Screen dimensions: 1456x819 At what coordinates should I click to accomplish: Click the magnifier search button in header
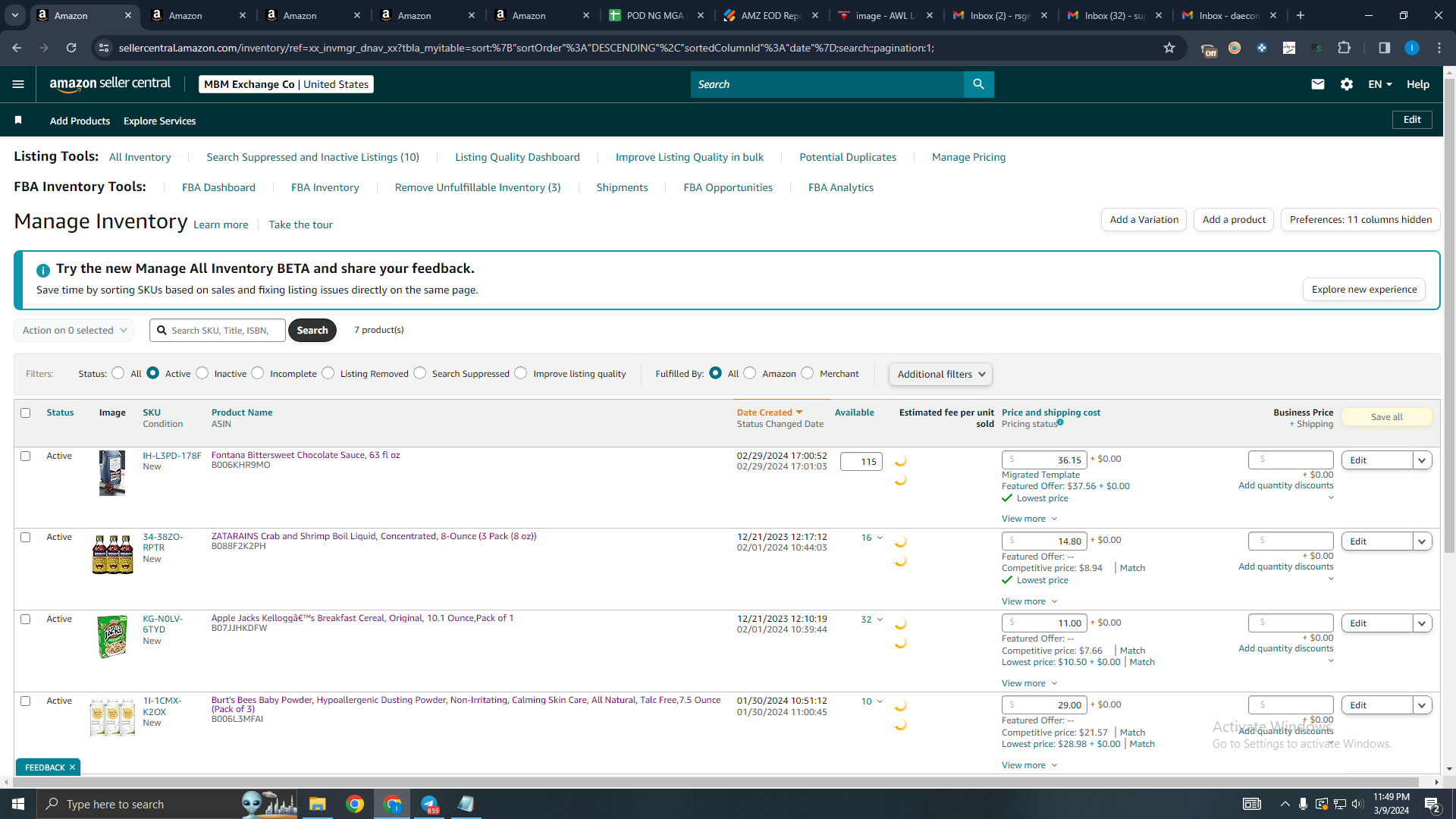(978, 84)
